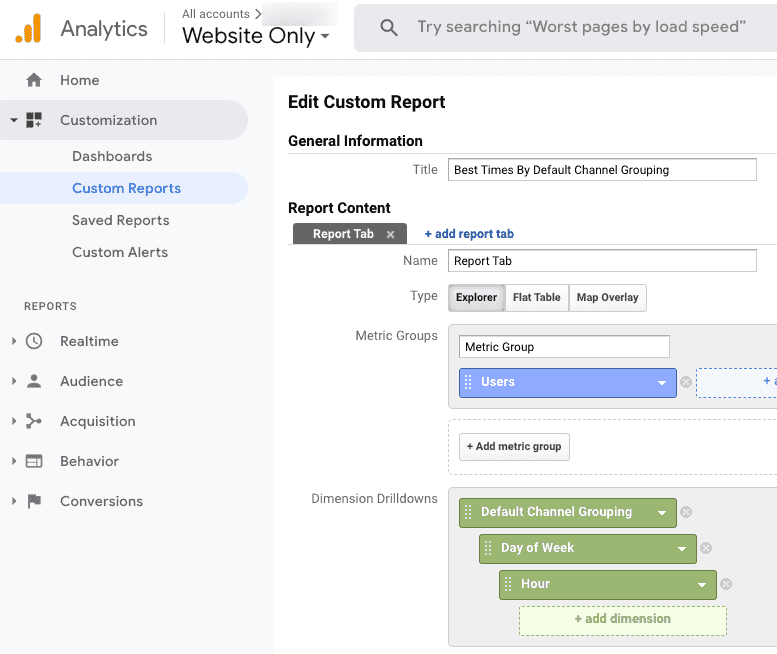Click the Google Analytics logo icon

click(x=28, y=28)
